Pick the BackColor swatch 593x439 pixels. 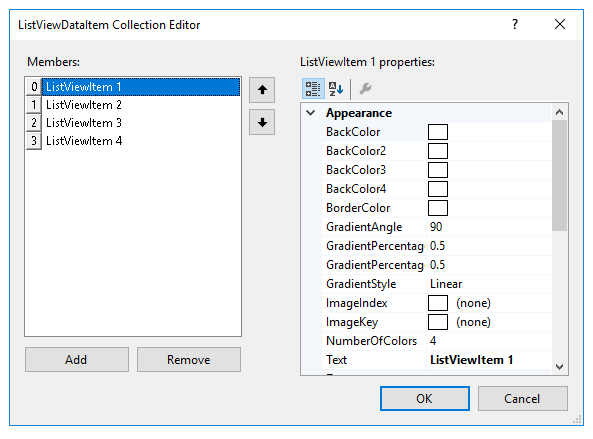point(438,132)
